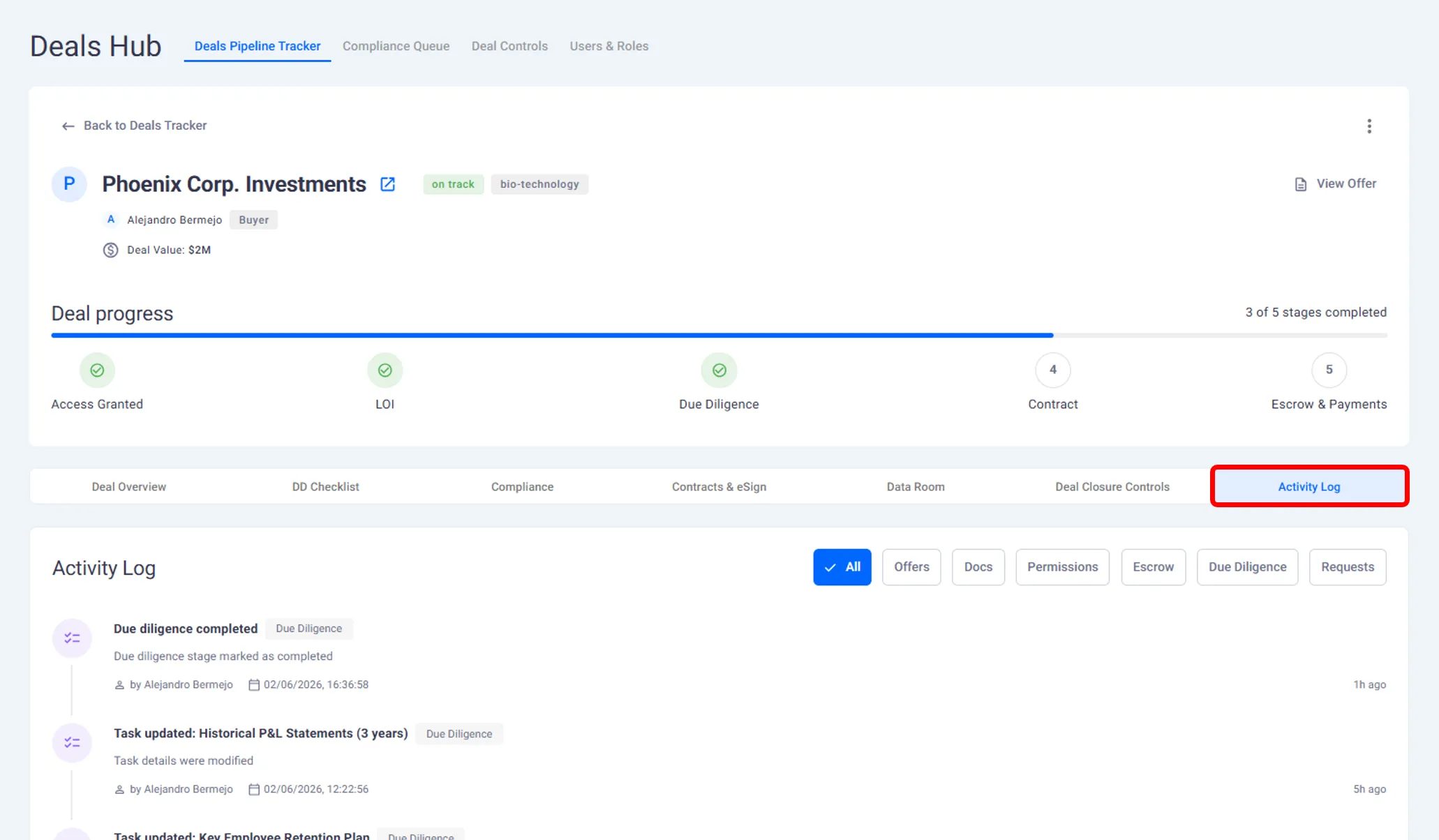The image size is (1439, 840).
Task: Click the bio-technology tag
Action: [x=539, y=184]
